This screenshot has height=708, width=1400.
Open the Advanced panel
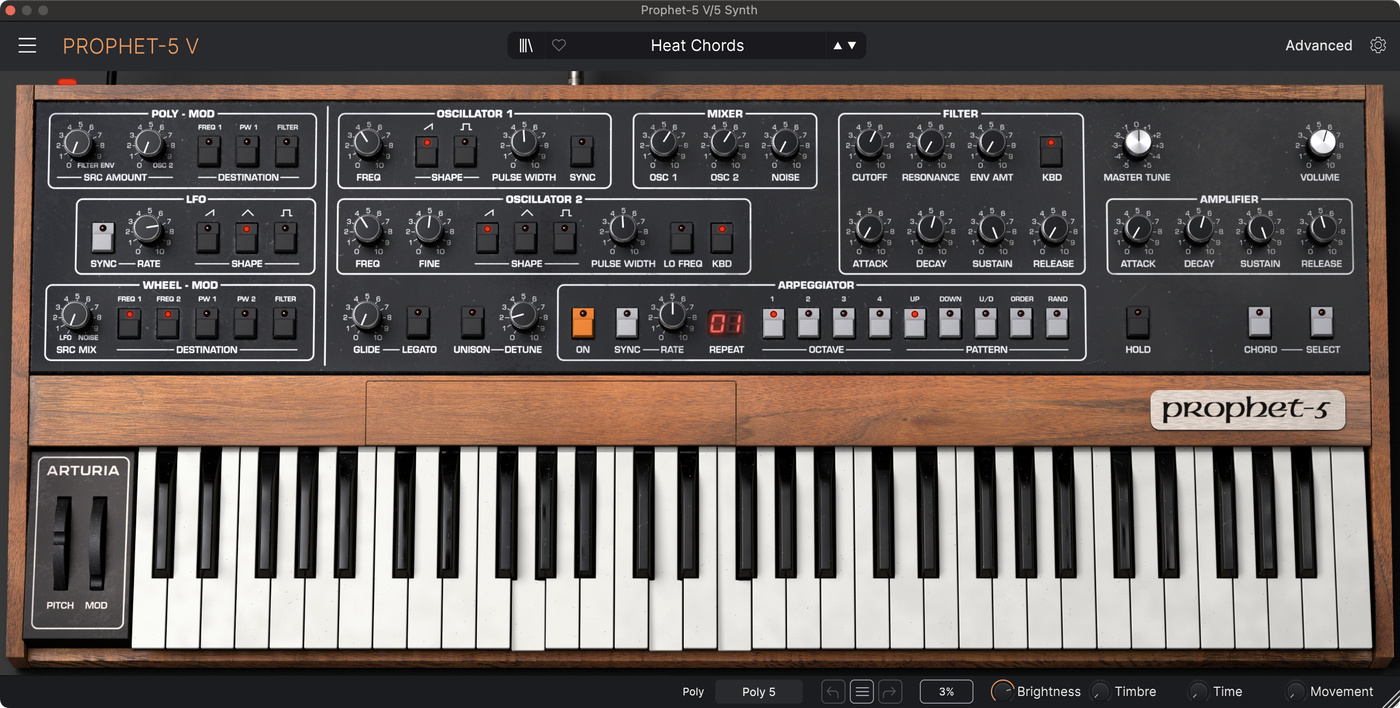pyautogui.click(x=1318, y=45)
